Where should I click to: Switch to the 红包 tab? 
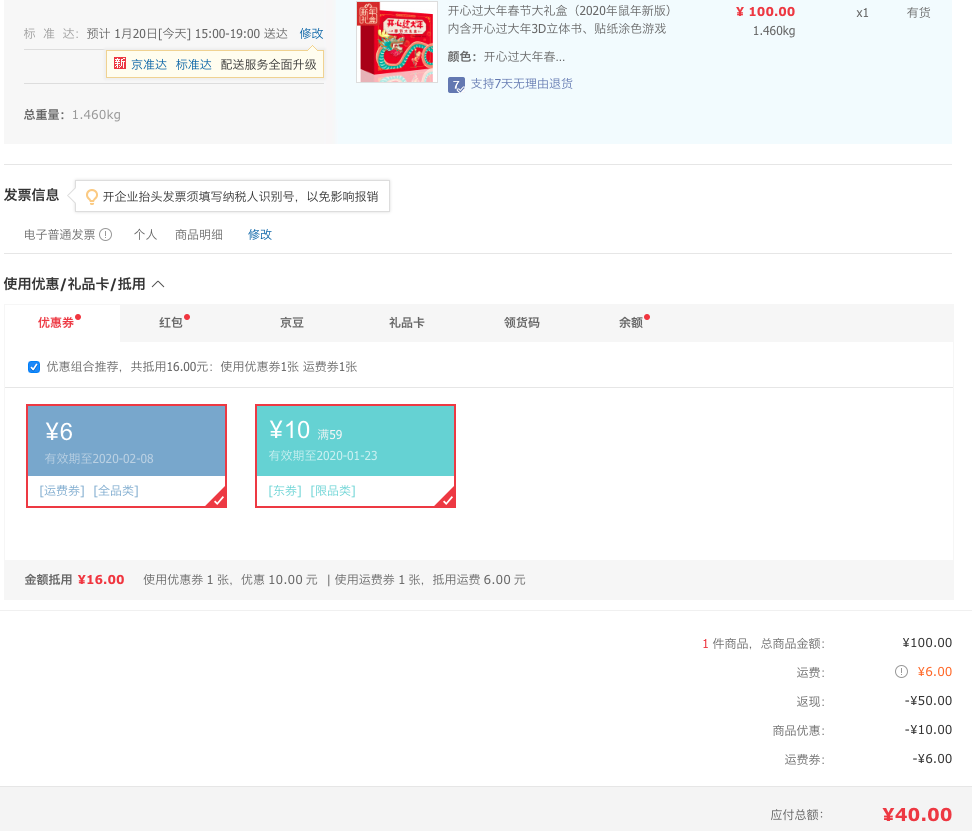[x=170, y=323]
